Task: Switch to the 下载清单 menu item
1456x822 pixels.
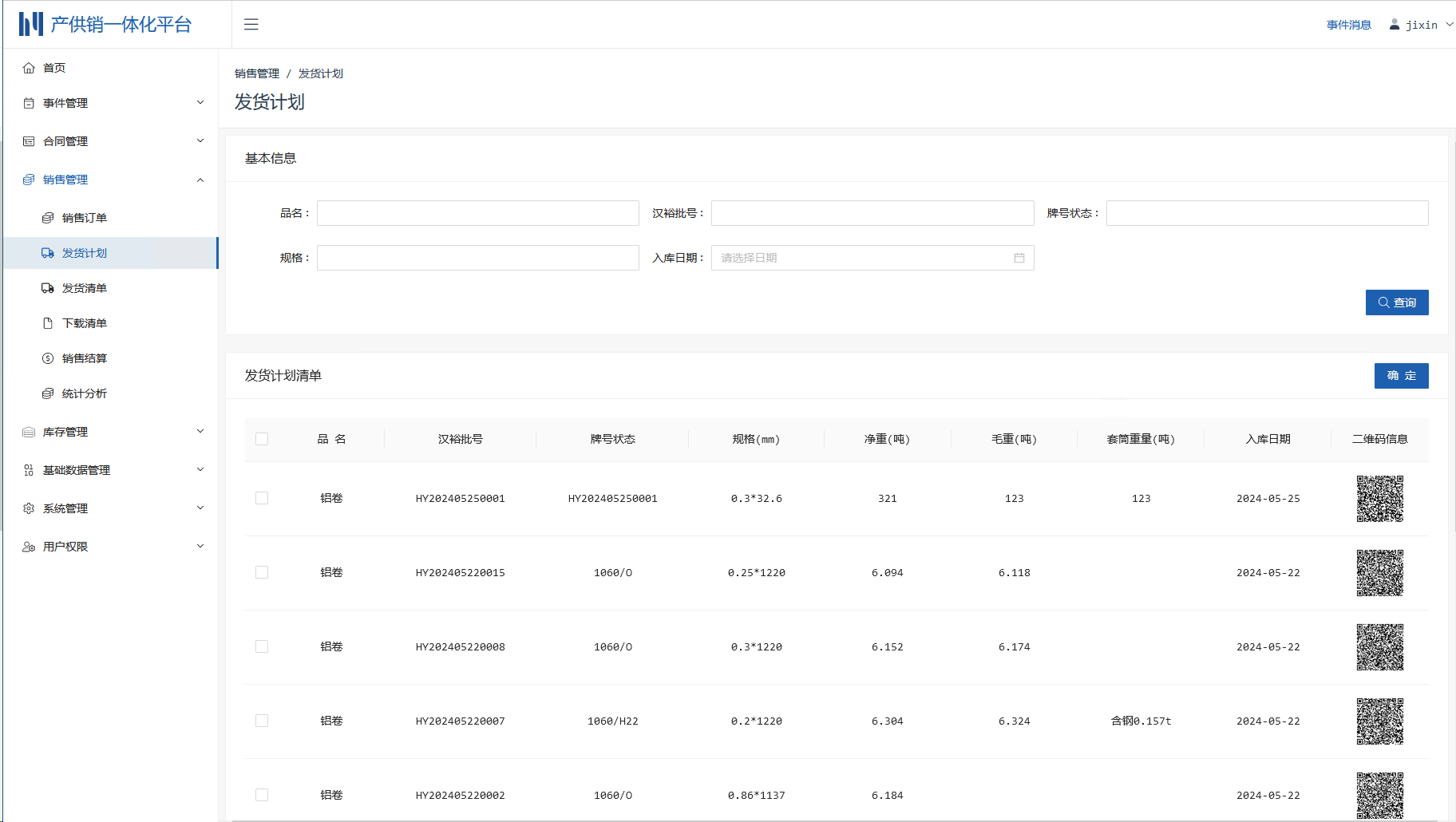Action: pos(85,322)
